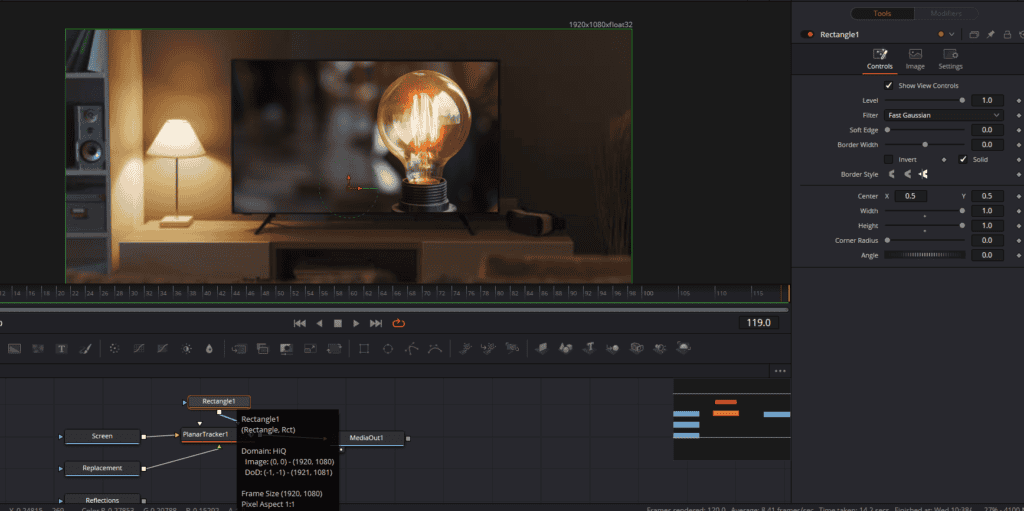Add a Fast Noise node from toolbar

(x=38, y=349)
